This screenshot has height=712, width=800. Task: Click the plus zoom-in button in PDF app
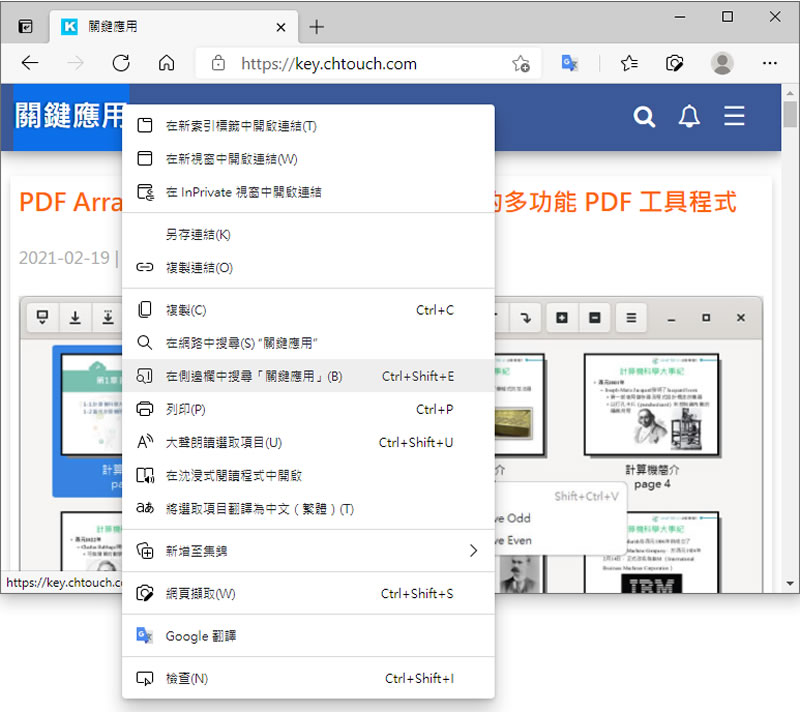point(562,318)
